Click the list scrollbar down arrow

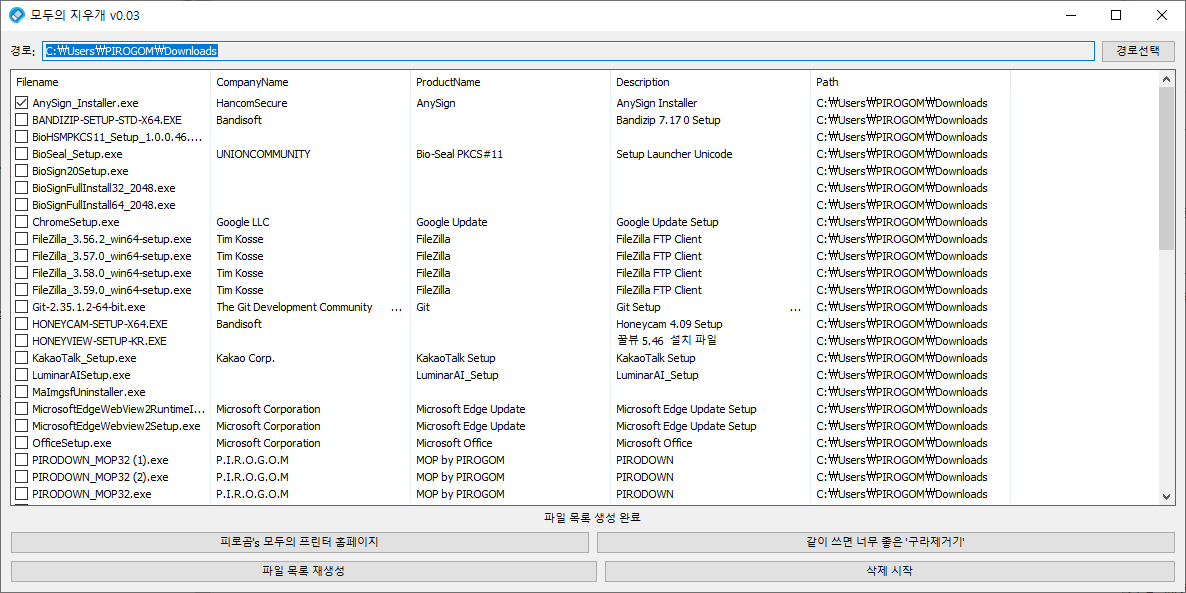(1167, 496)
